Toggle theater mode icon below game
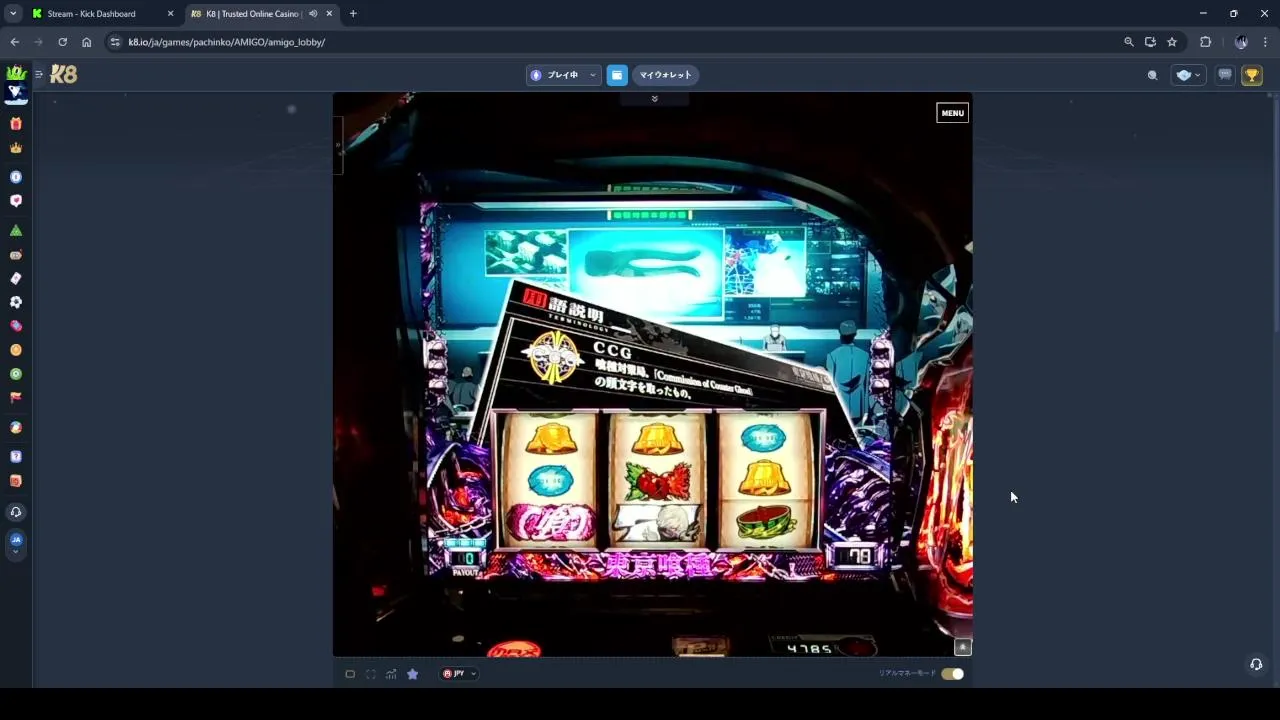 tap(350, 674)
